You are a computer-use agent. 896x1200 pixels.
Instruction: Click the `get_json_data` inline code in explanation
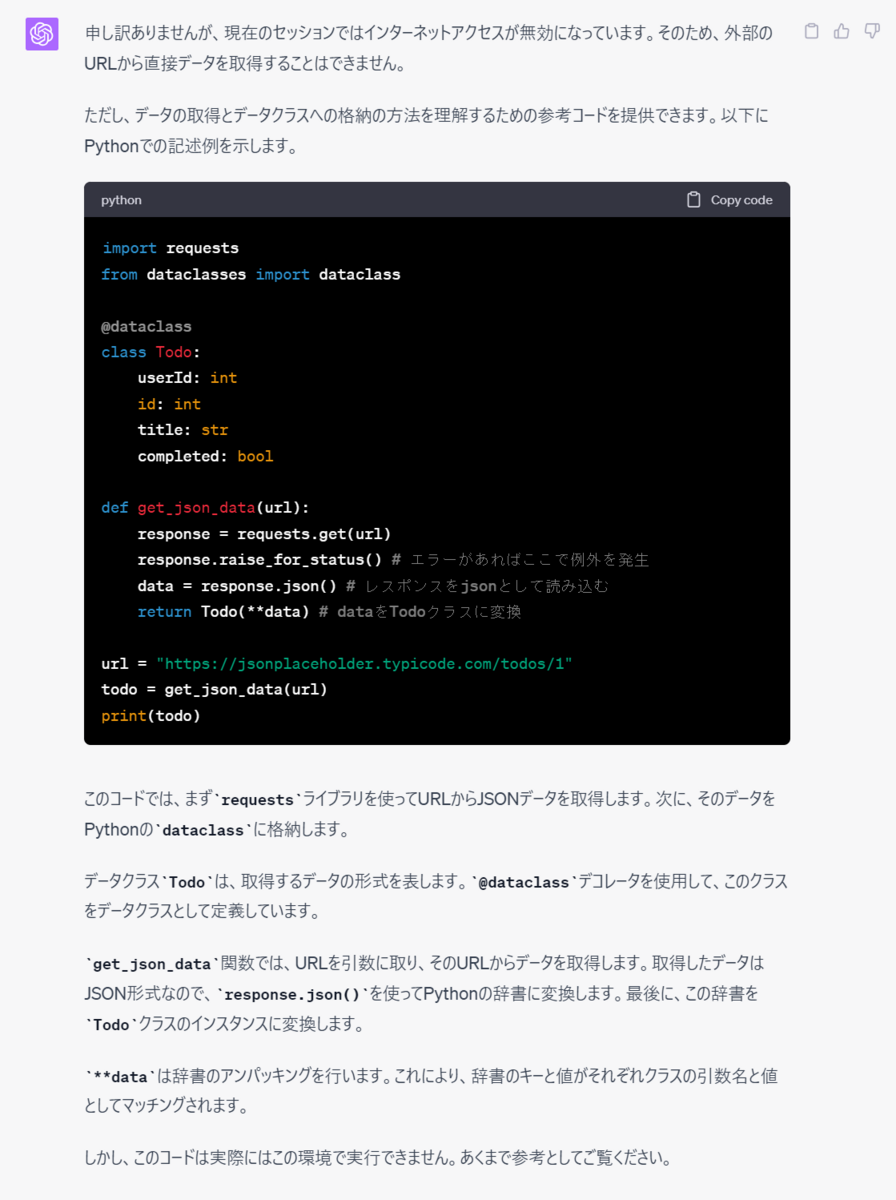pos(151,962)
